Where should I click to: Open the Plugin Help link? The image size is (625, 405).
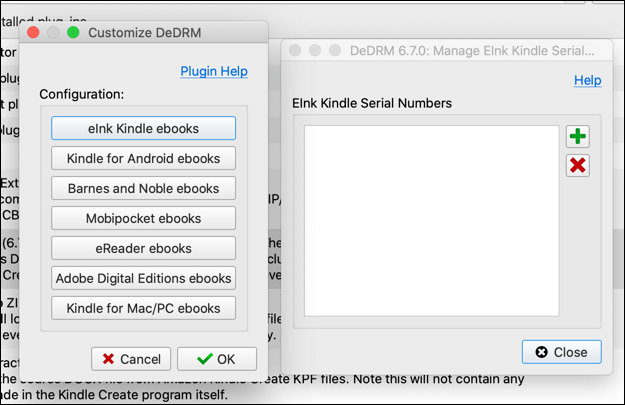(214, 71)
